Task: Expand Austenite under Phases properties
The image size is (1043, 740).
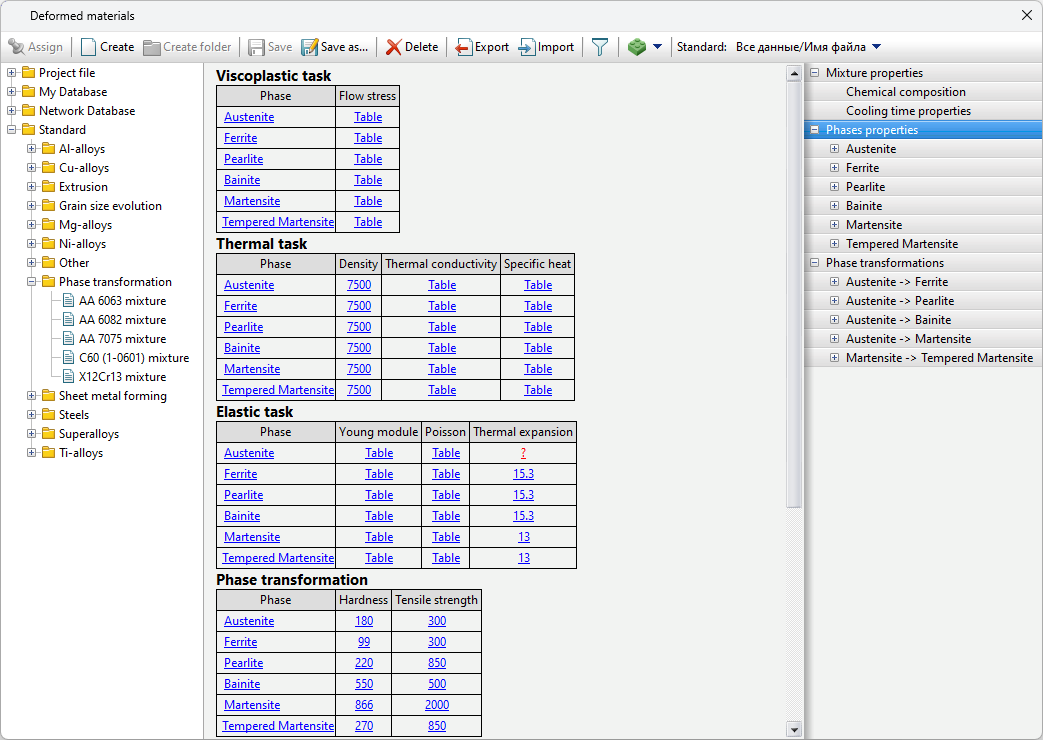Action: [834, 149]
